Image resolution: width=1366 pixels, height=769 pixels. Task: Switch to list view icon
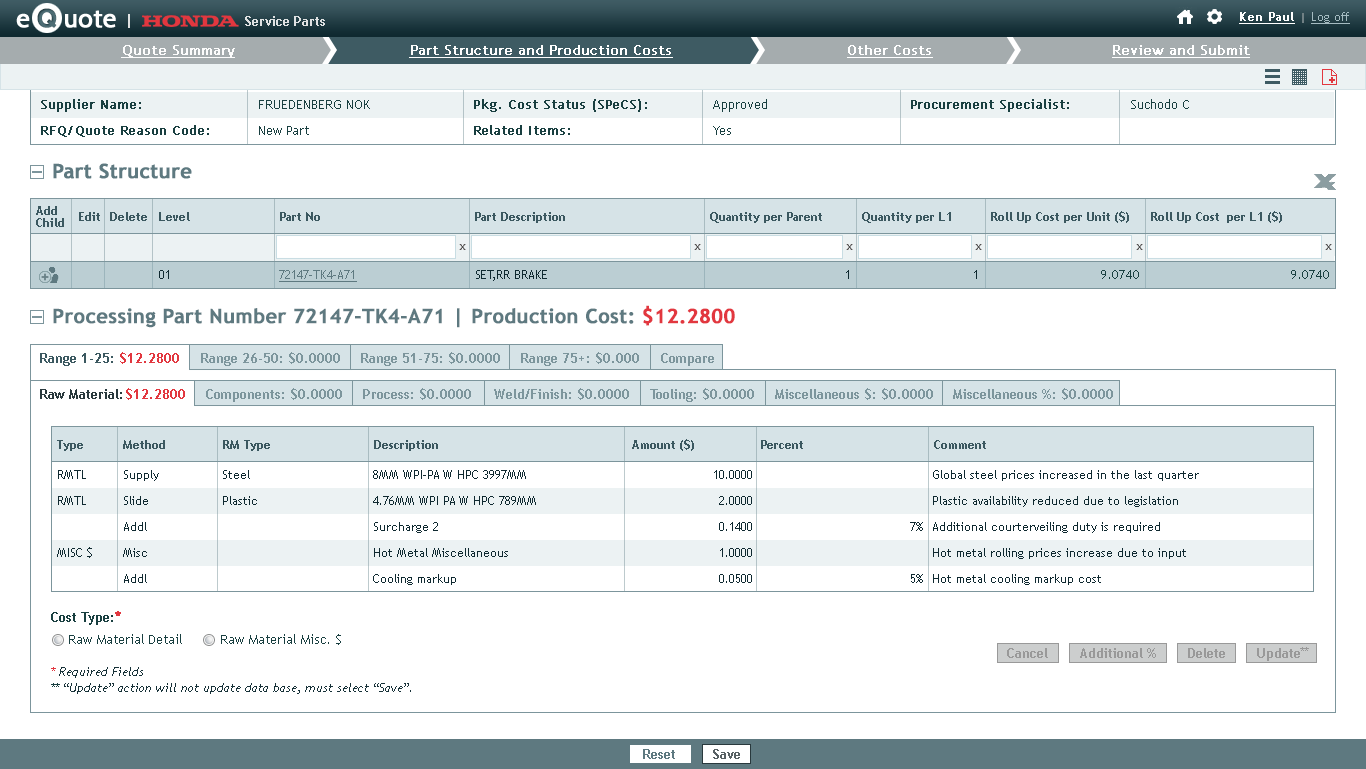(x=1272, y=77)
